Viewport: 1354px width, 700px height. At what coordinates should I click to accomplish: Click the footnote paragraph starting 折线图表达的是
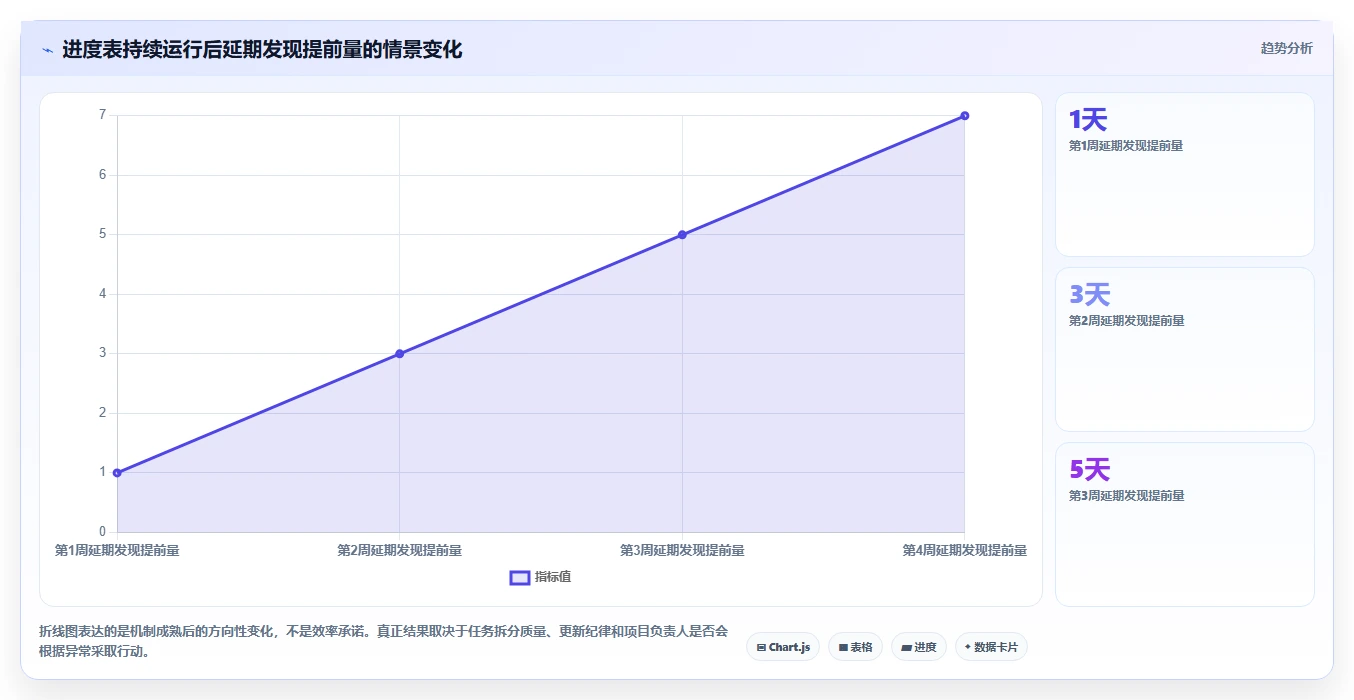[384, 642]
